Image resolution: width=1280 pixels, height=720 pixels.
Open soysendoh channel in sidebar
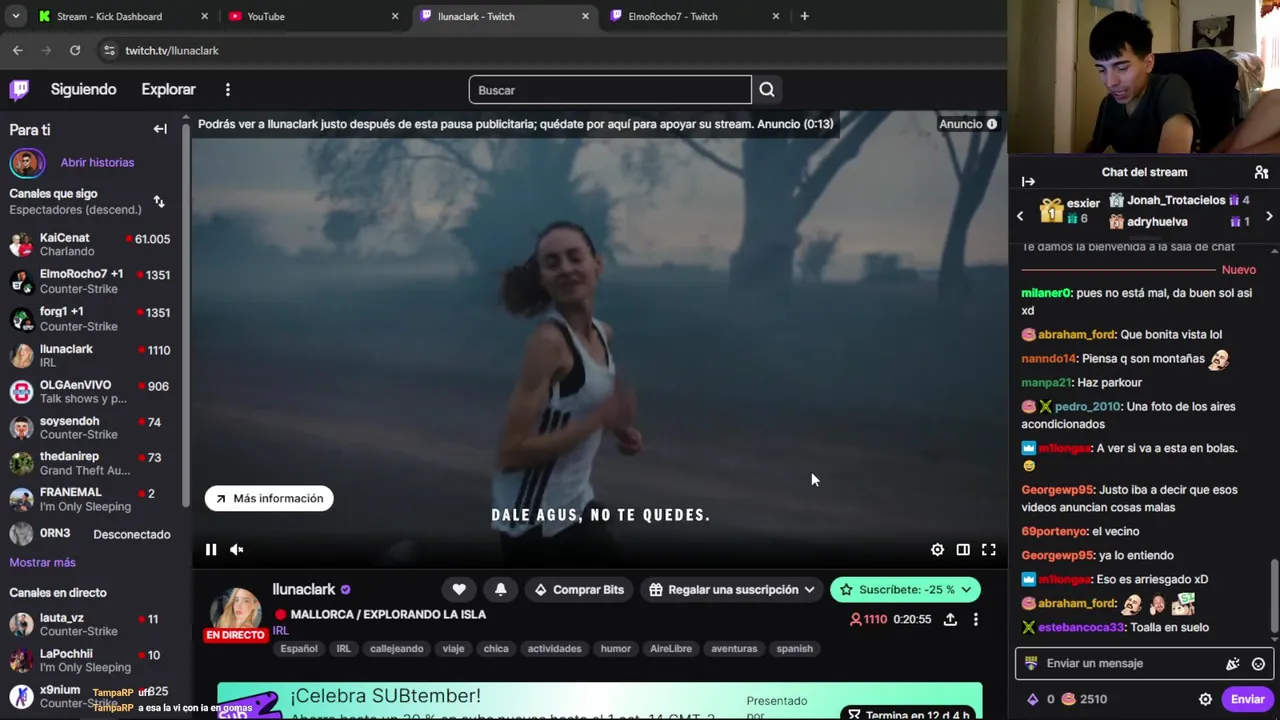pos(90,428)
